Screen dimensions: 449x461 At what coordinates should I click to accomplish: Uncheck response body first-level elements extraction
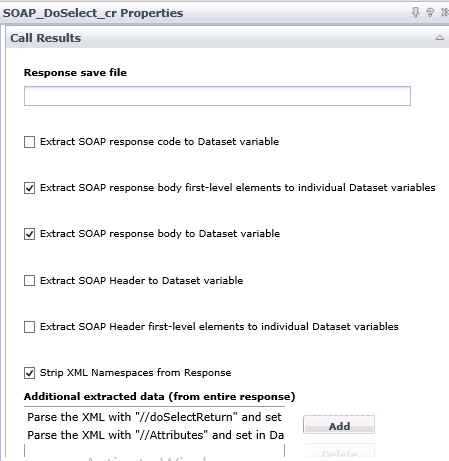tap(29, 188)
